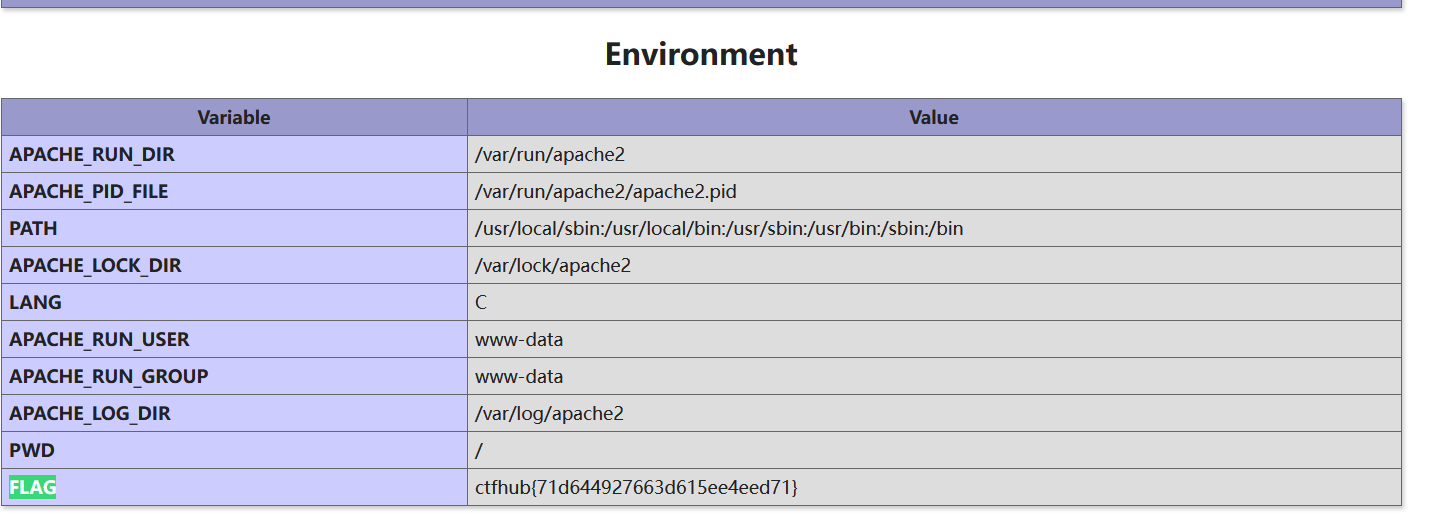1451x526 pixels.
Task: Click the LANG value C
Action: coord(481,303)
